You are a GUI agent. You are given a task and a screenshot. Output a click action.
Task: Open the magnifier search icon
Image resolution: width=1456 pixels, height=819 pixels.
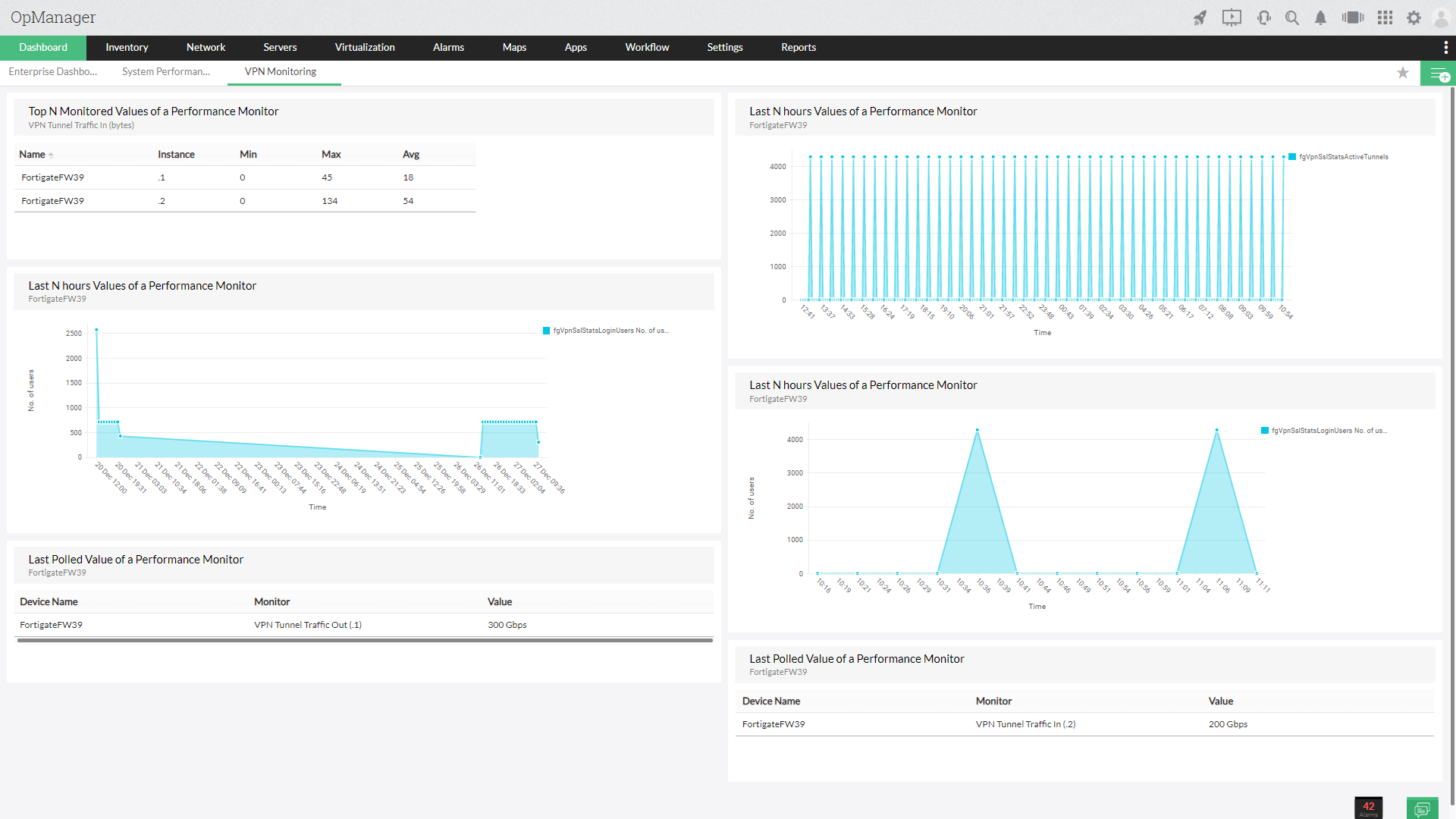tap(1292, 17)
